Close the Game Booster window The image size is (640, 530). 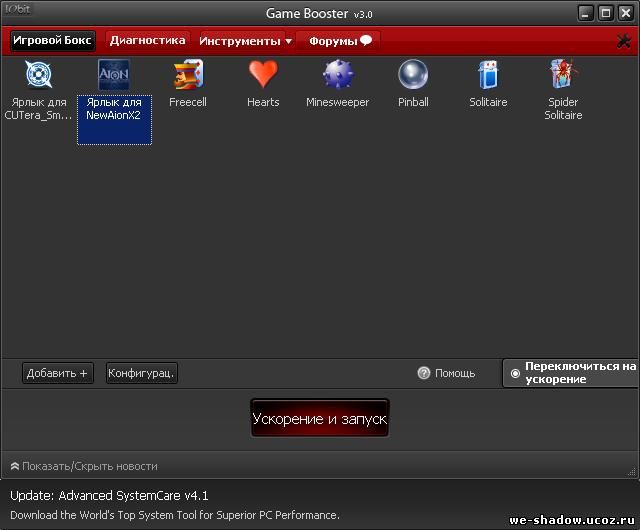tap(626, 13)
